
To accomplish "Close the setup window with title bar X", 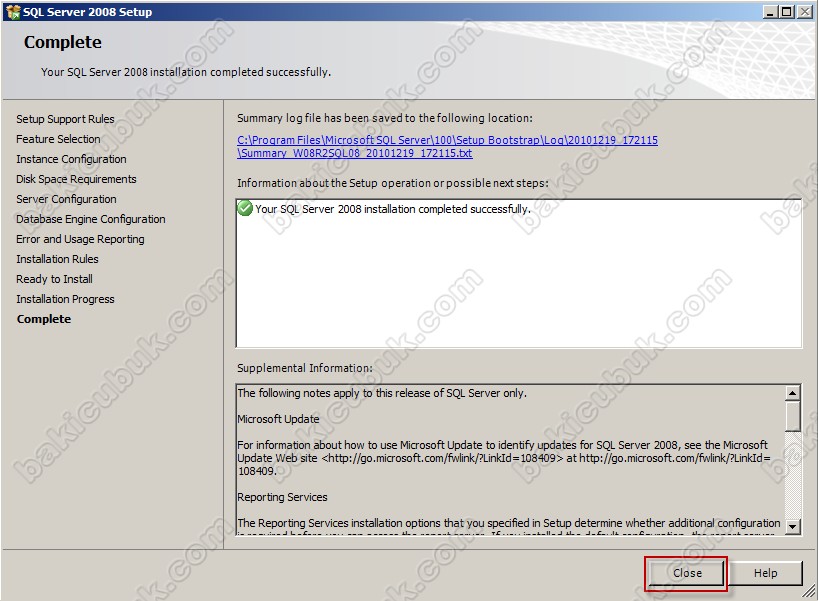I will point(804,11).
